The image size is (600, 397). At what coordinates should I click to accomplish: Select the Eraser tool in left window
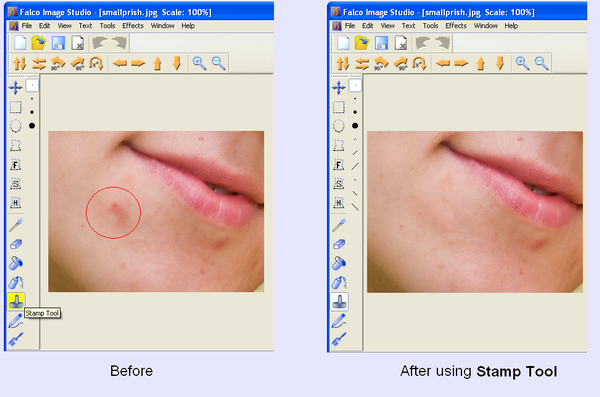click(x=16, y=244)
